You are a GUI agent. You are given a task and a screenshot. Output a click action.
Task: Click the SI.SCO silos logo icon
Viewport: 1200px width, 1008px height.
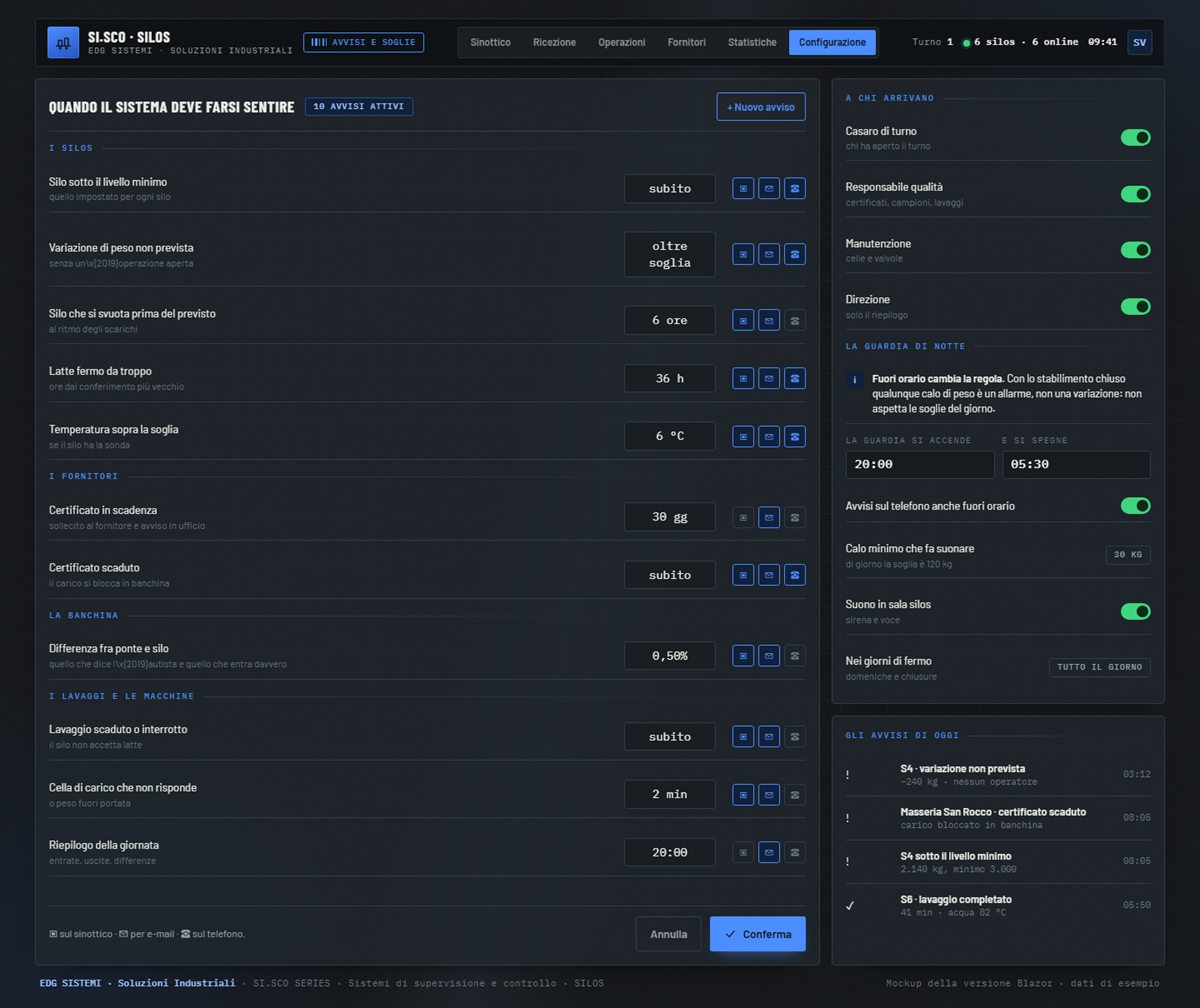63,42
